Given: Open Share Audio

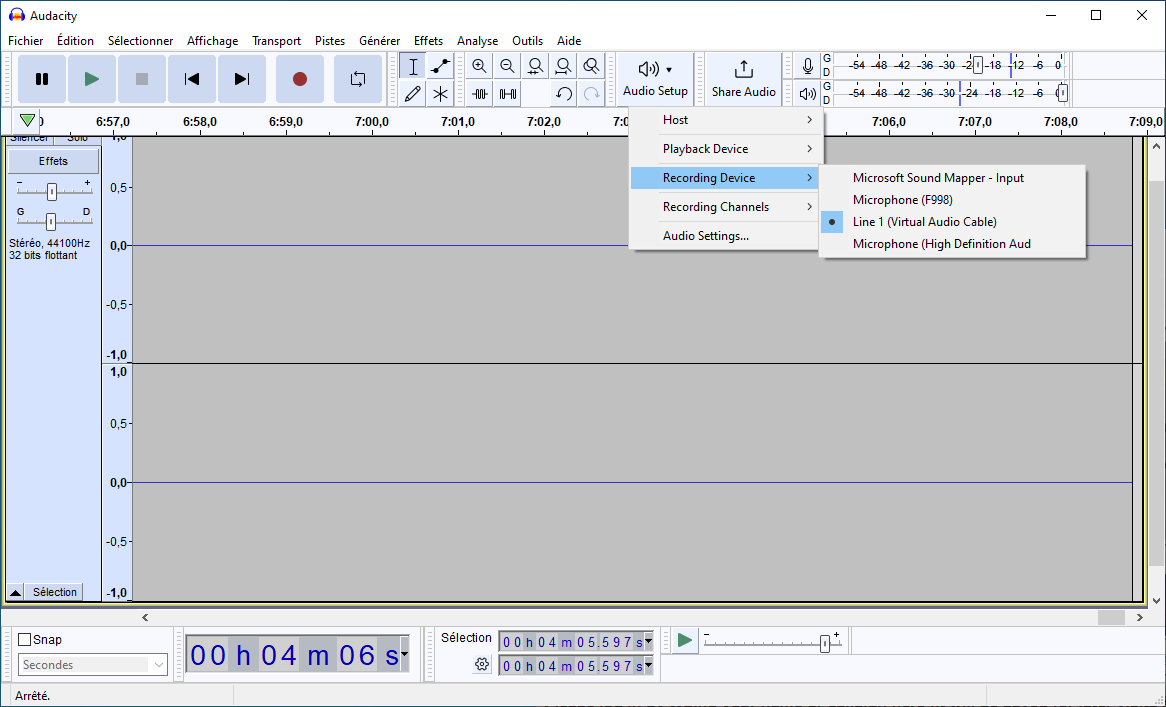Looking at the screenshot, I should point(743,79).
